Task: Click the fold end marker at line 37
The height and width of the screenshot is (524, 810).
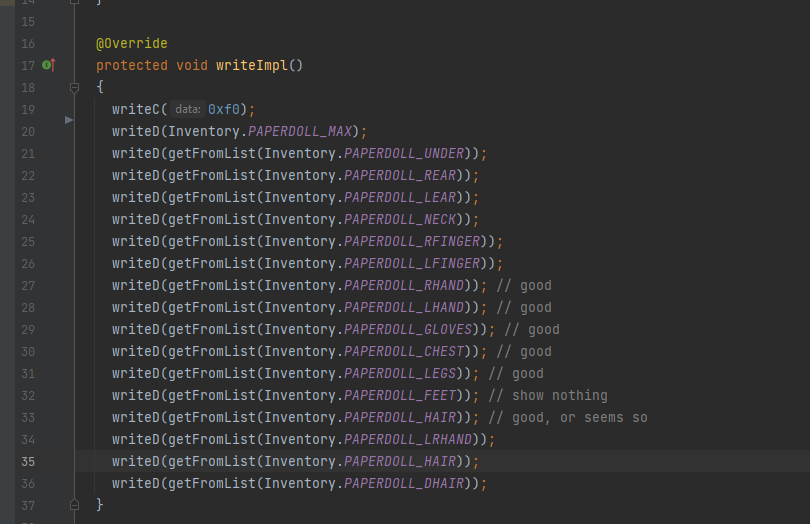Action: pos(74,505)
